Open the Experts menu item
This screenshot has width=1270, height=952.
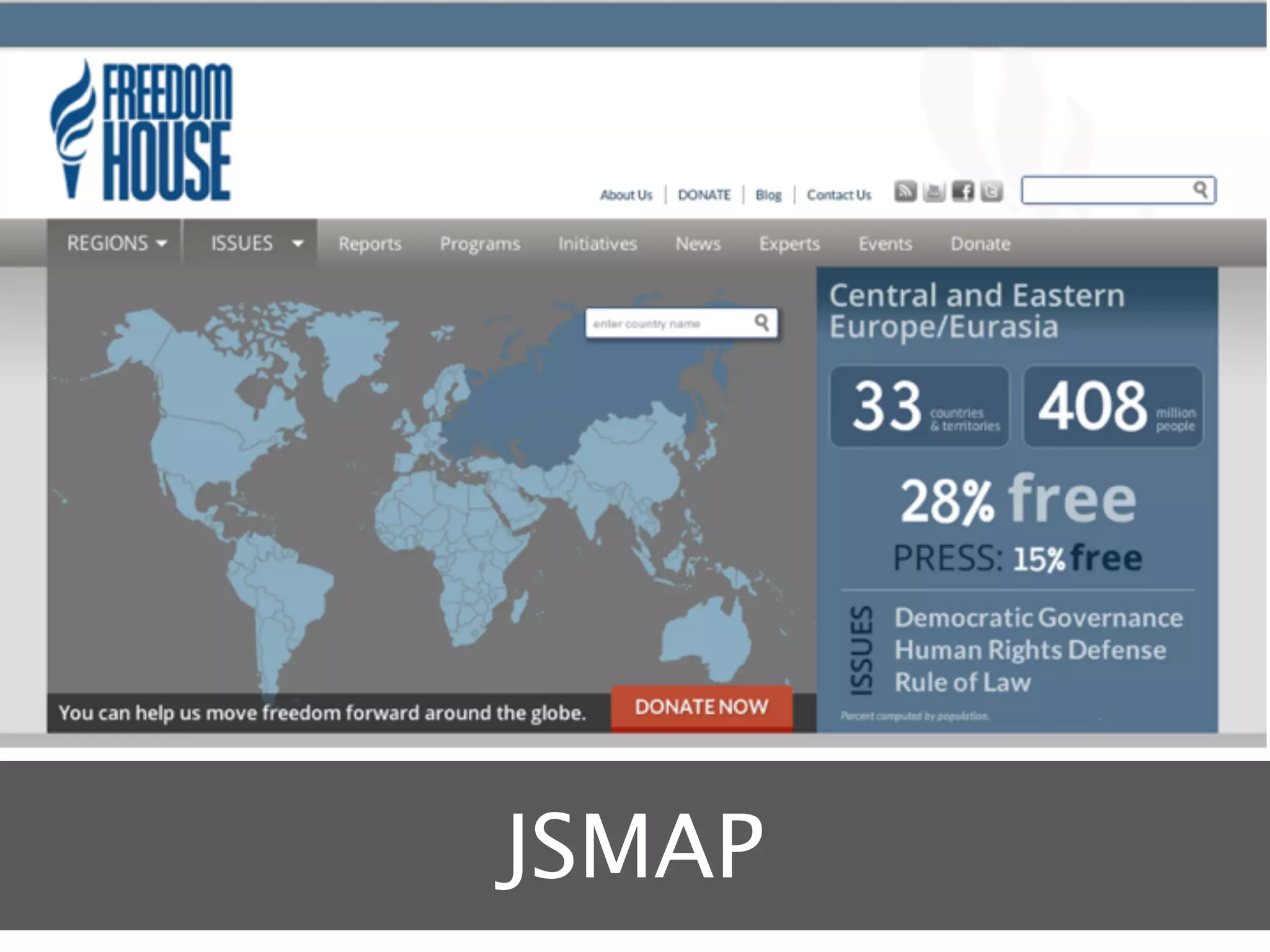point(789,244)
